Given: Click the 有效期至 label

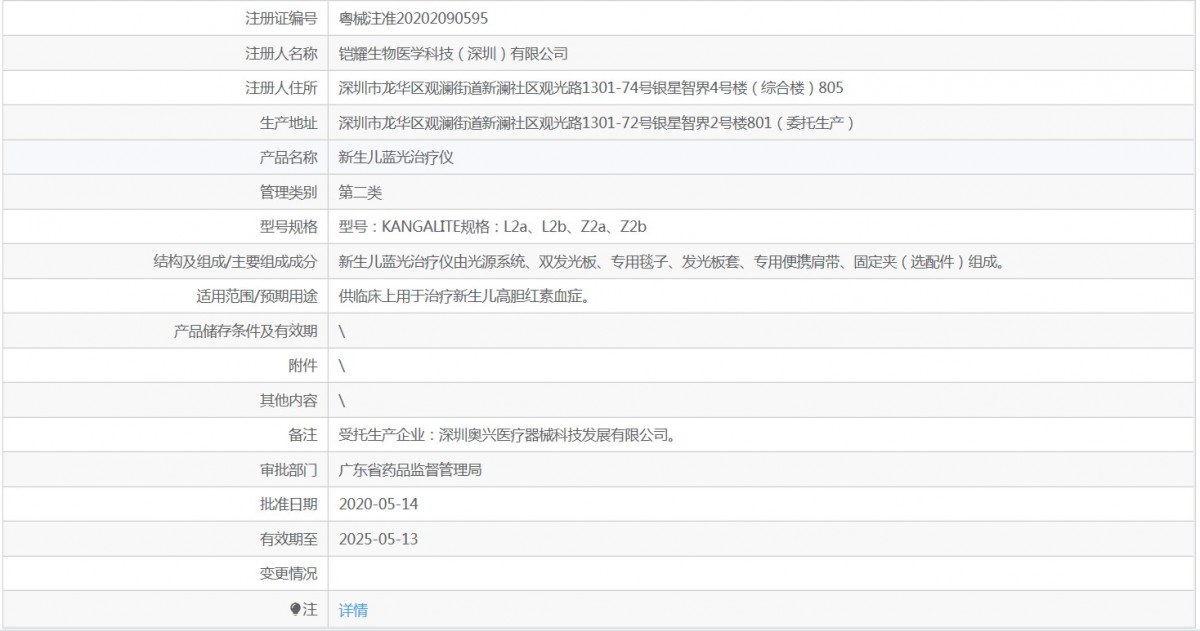Looking at the screenshot, I should [288, 540].
